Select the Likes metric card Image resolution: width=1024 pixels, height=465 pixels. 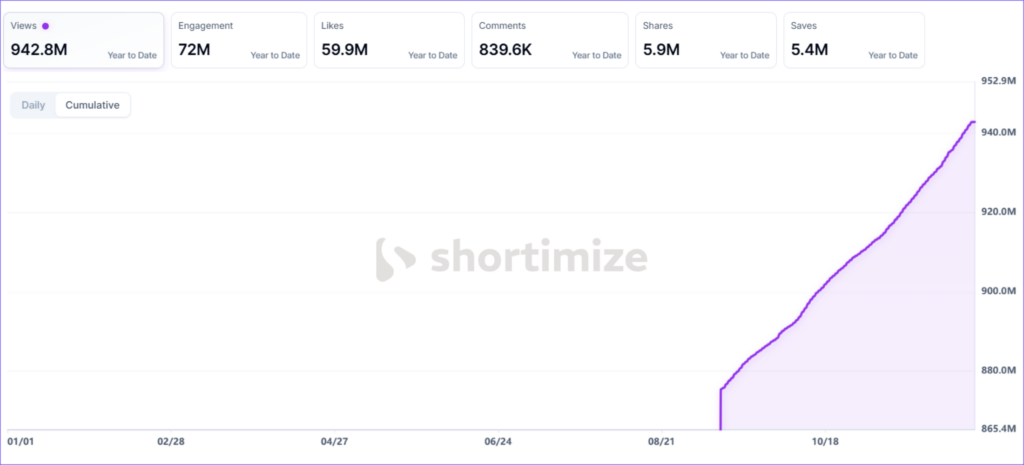389,40
